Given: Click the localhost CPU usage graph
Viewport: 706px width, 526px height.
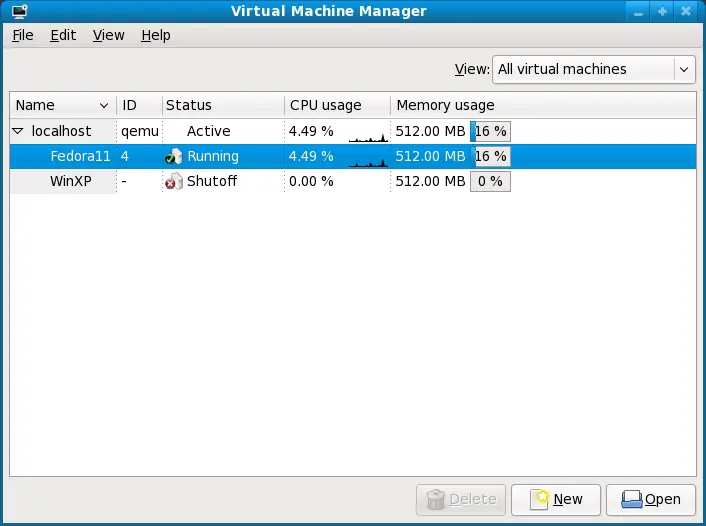Looking at the screenshot, I should [x=367, y=132].
